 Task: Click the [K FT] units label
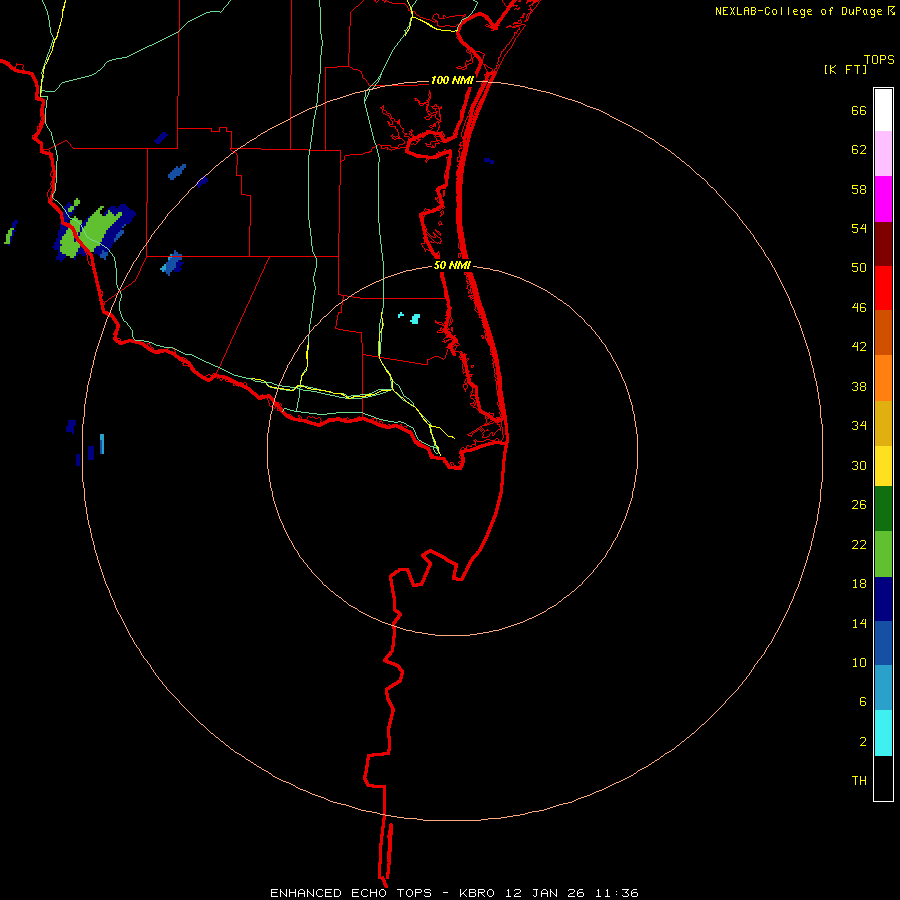click(845, 69)
